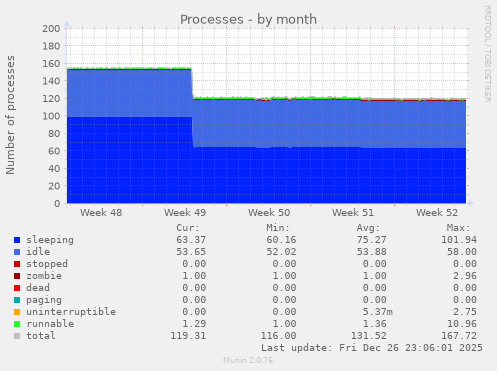Click the 'Number of processes' axis label
Image resolution: width=497 pixels, height=371 pixels.
pos(10,115)
